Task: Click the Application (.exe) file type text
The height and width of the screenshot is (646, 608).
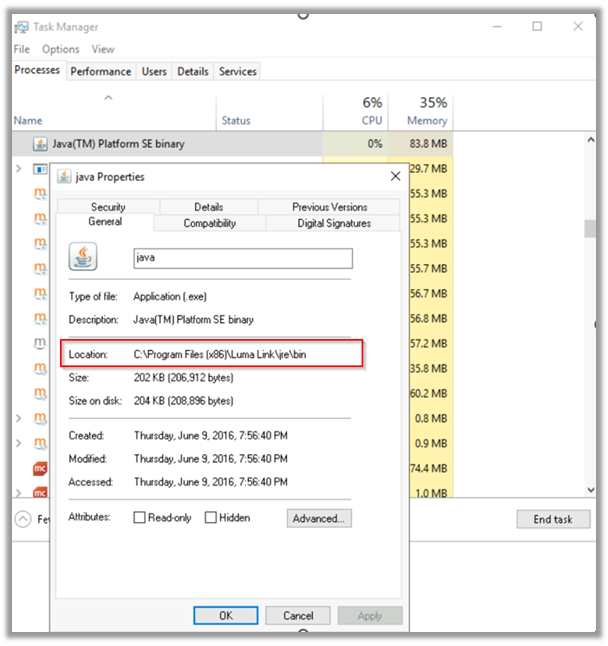Action: click(x=170, y=296)
